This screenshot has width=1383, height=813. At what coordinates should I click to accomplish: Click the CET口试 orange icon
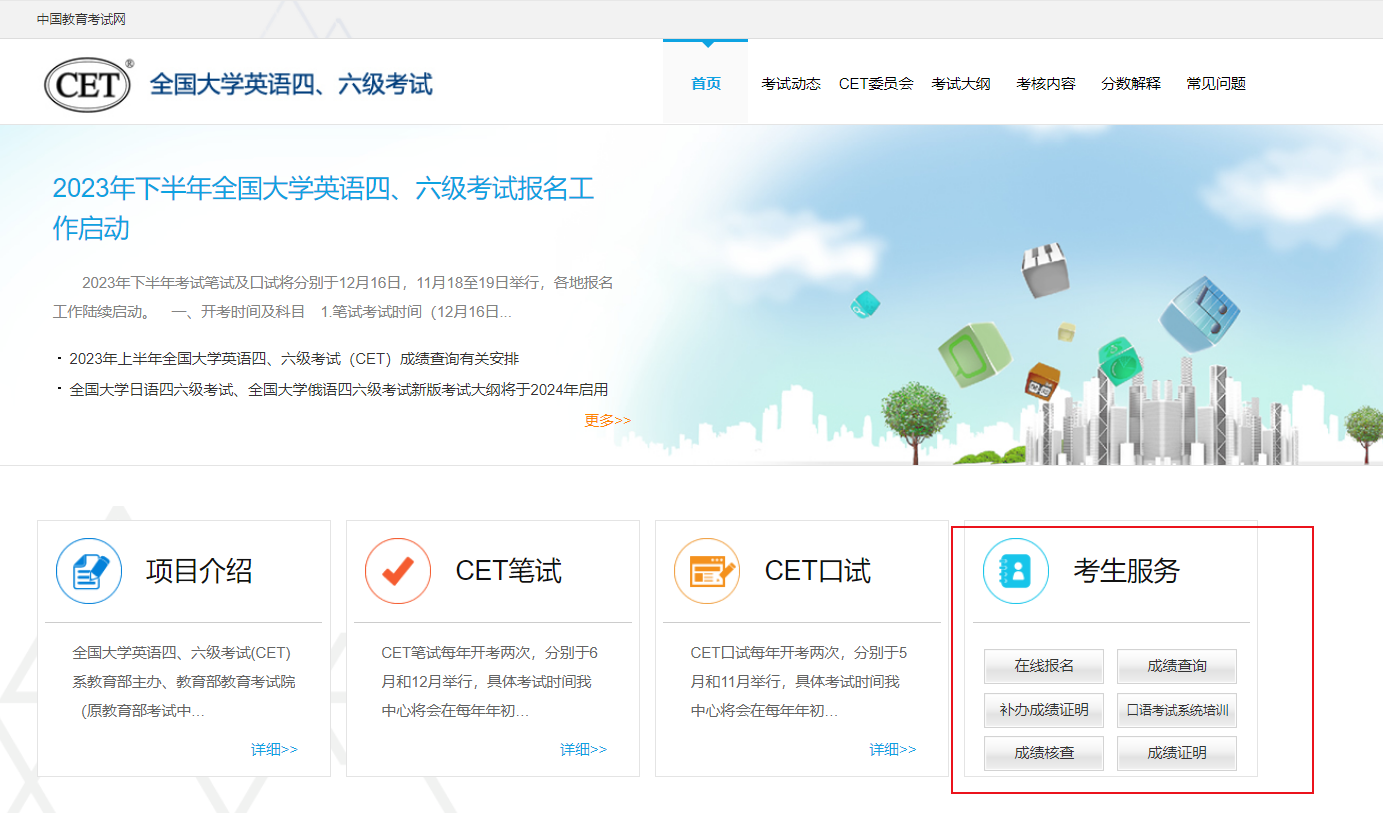click(707, 571)
